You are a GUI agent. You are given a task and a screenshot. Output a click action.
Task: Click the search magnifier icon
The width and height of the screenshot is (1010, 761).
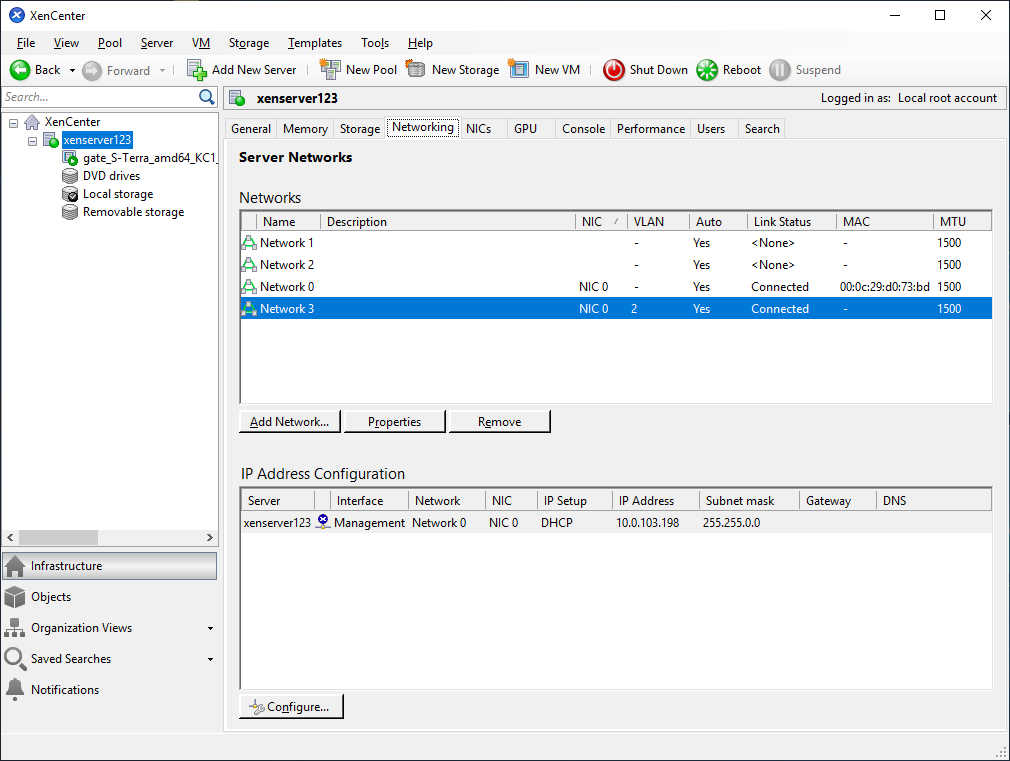(207, 97)
